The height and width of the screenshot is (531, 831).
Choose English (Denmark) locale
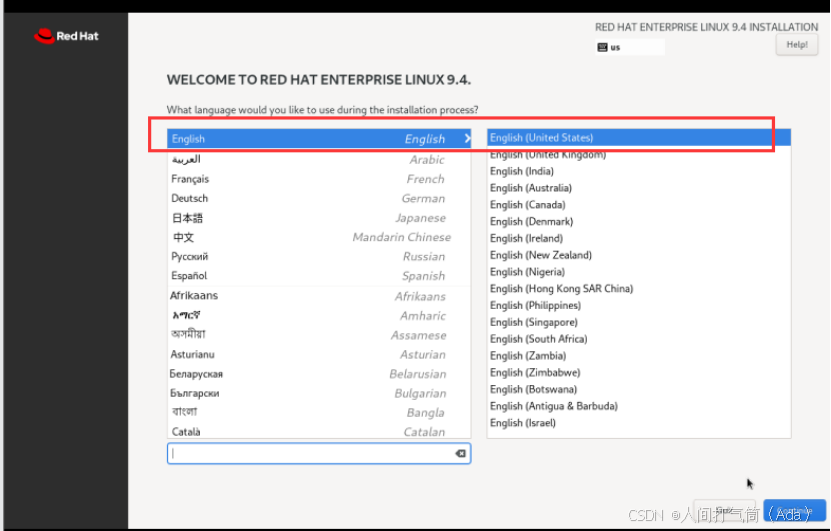(639, 222)
